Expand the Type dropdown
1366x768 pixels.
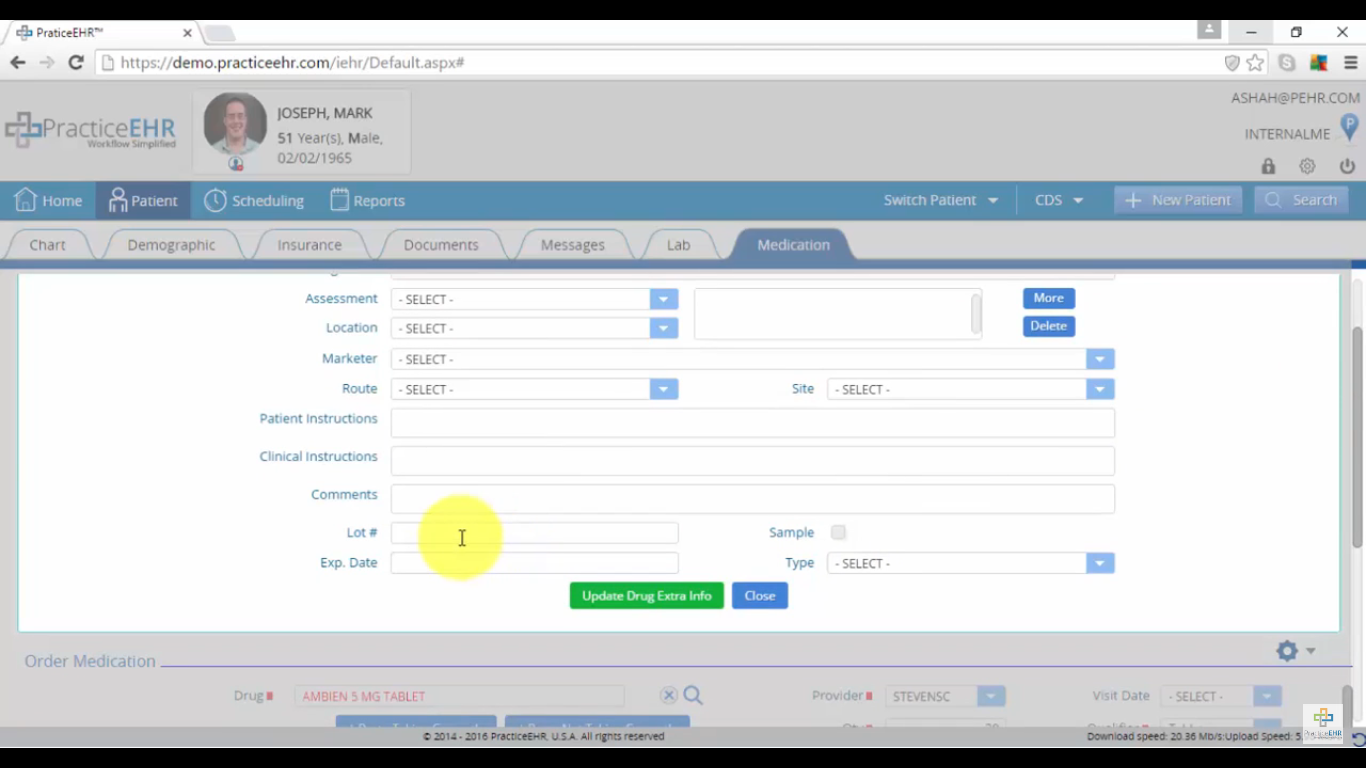pyautogui.click(x=1099, y=563)
